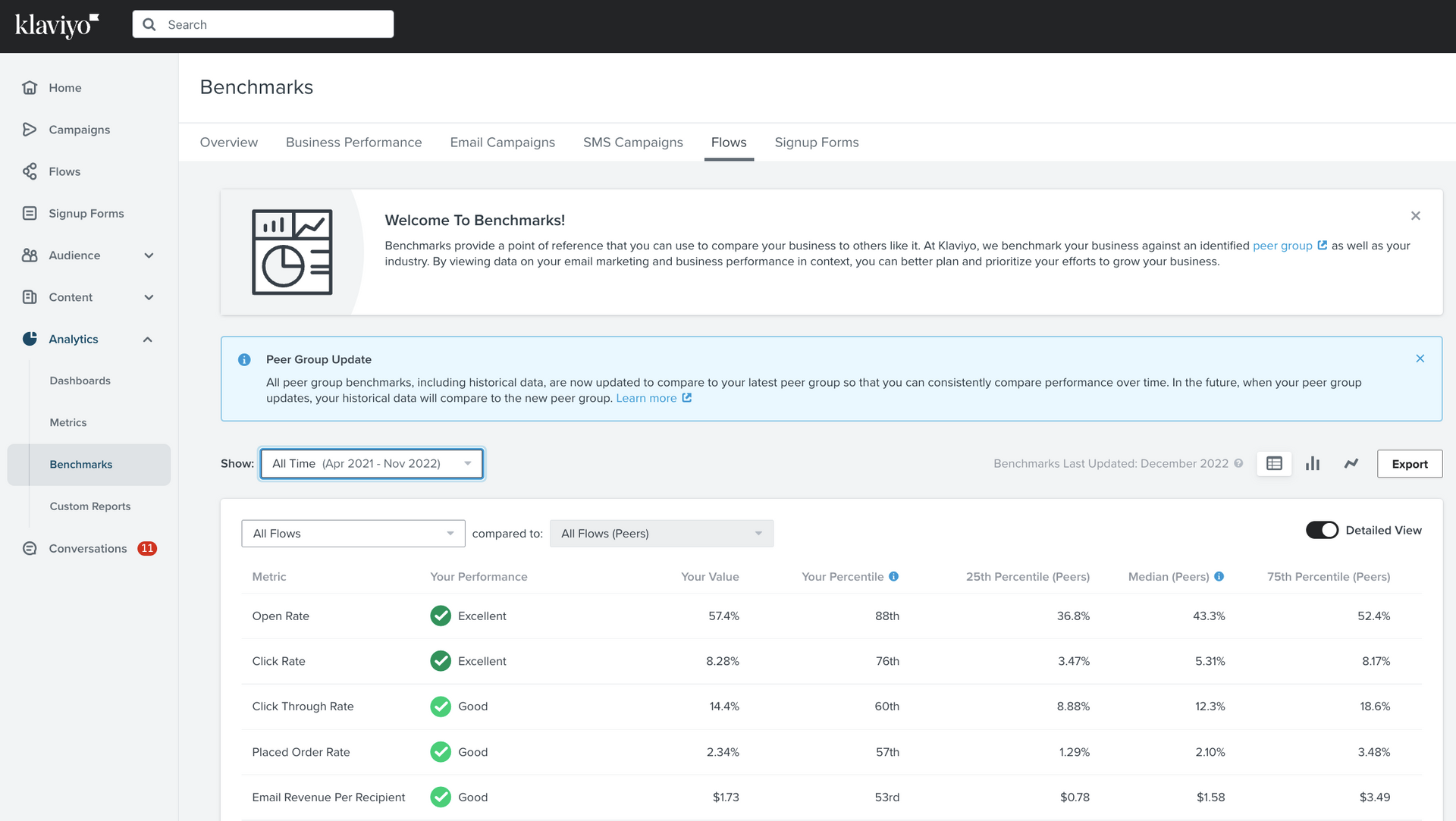
Task: Click the Your Performance column header
Action: pyautogui.click(x=479, y=577)
